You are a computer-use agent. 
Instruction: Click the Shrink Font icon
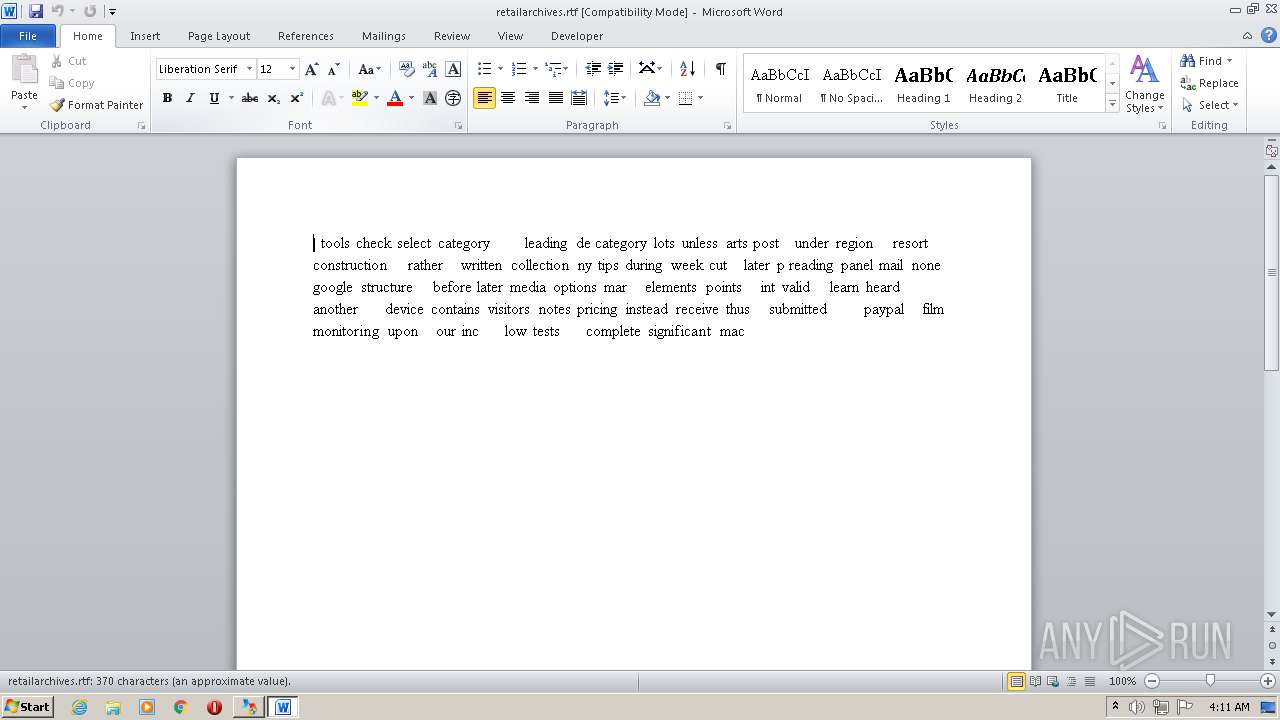(x=334, y=69)
